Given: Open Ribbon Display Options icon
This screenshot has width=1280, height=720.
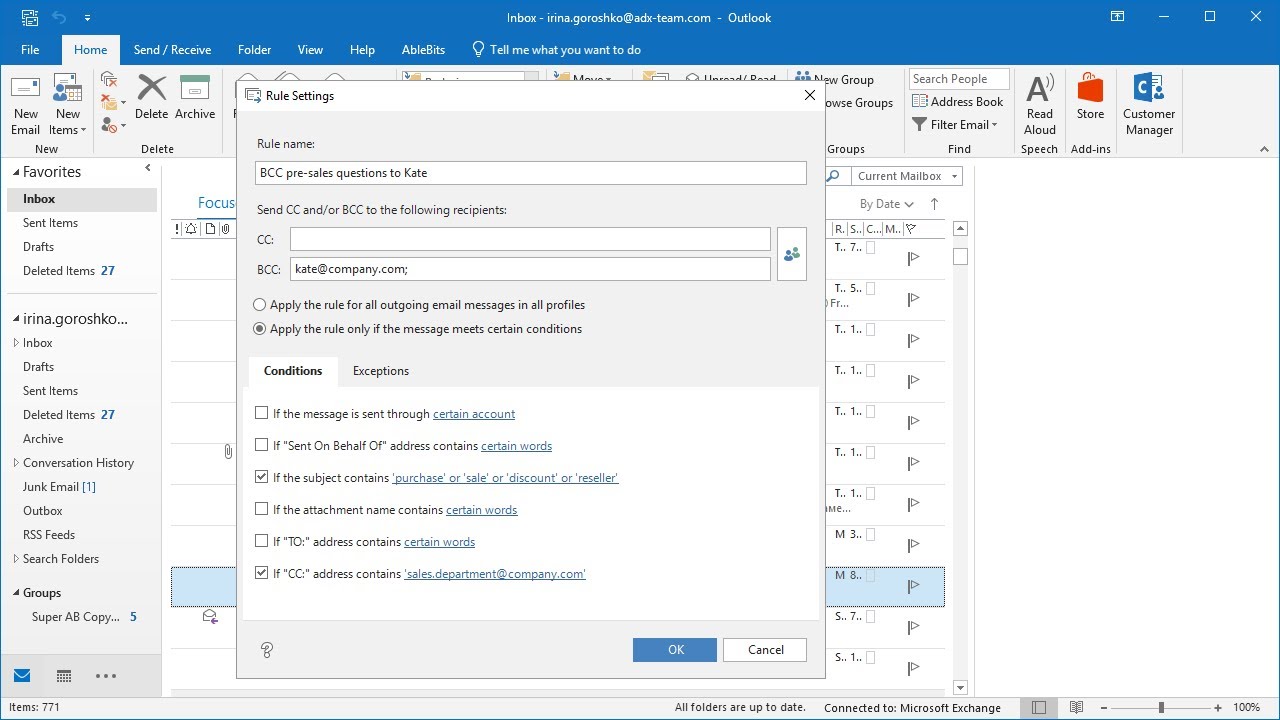Looking at the screenshot, I should [1117, 17].
